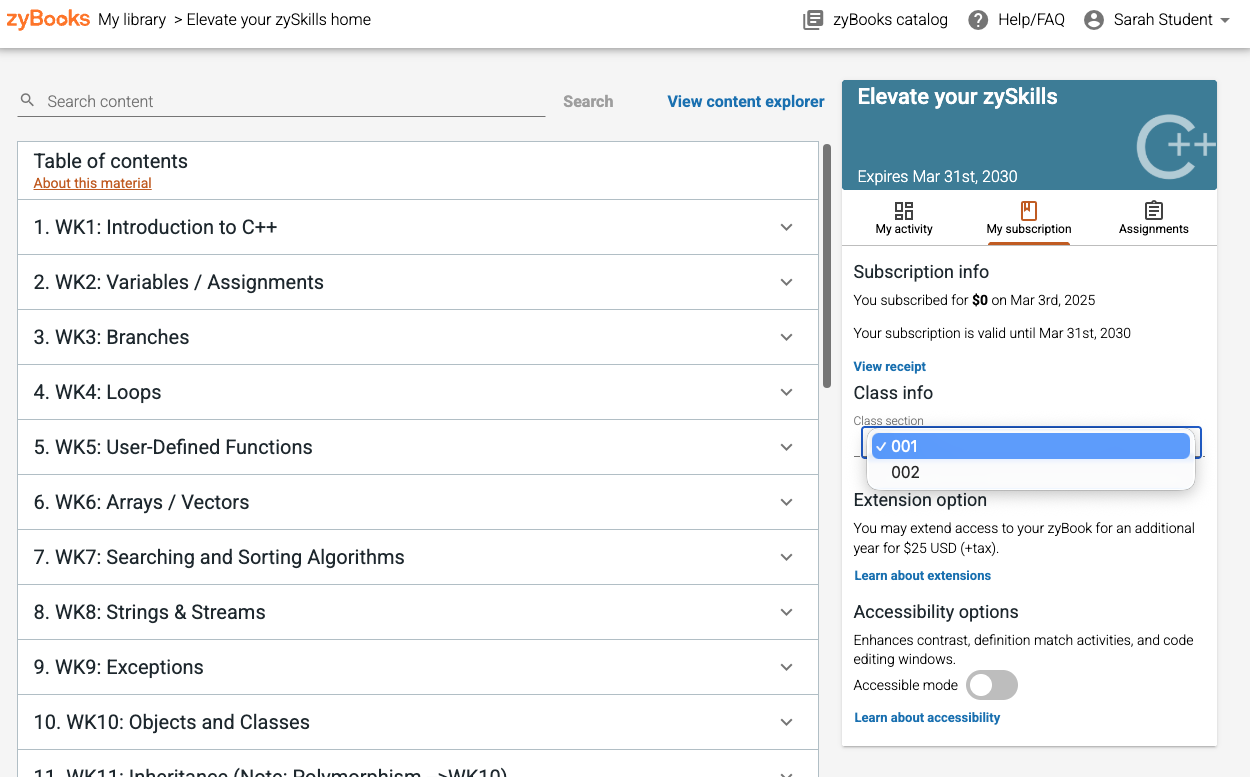
Task: Click the WK10: Objects and Classes title
Action: tap(172, 722)
